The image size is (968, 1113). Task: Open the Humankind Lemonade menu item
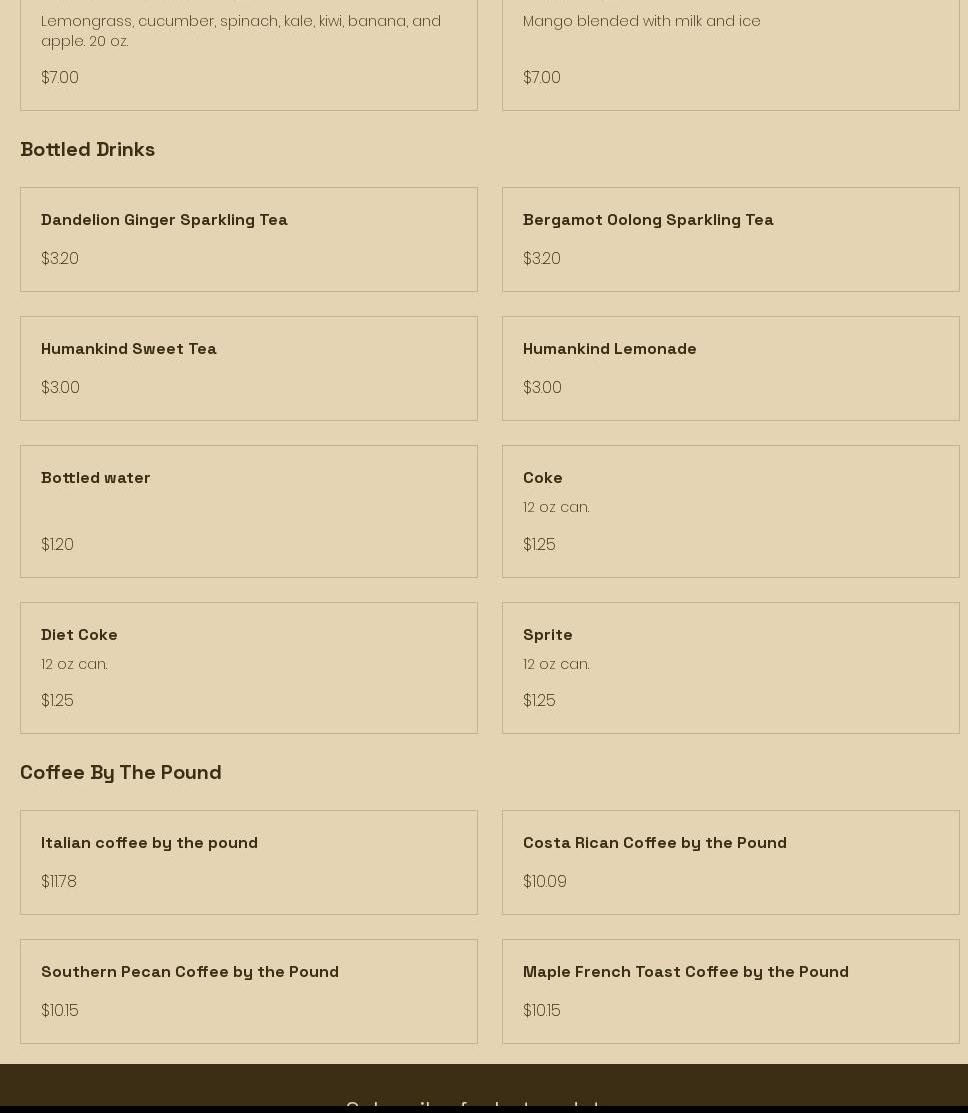tap(609, 349)
